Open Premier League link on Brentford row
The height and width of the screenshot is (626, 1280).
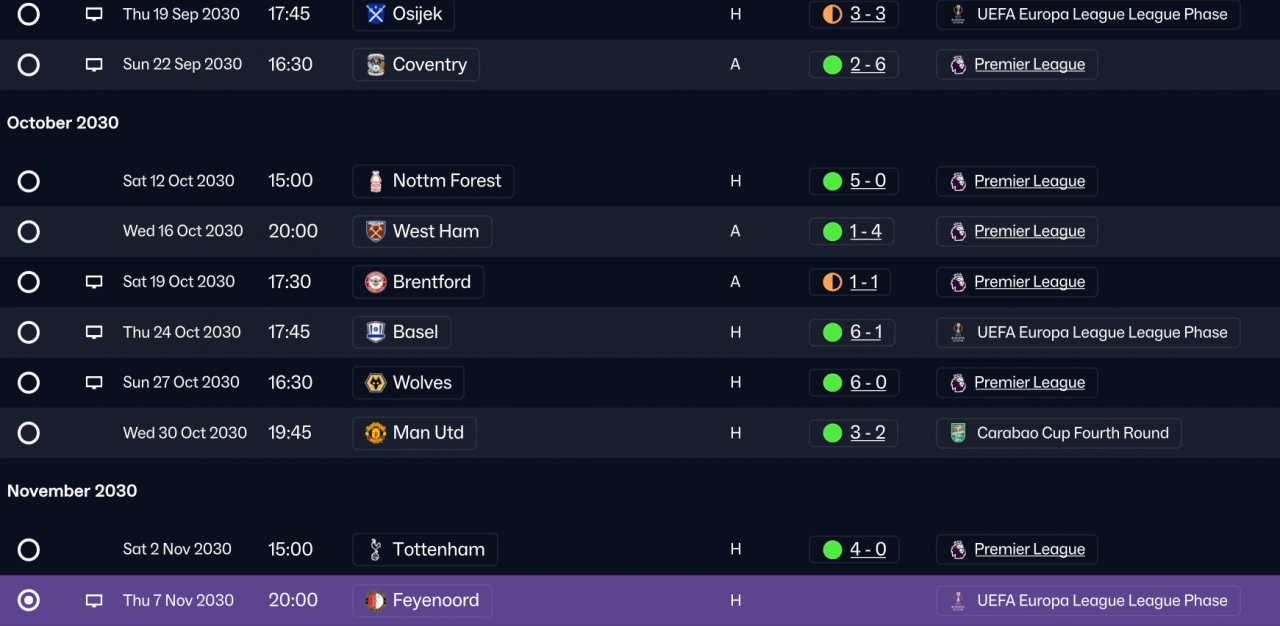point(1029,282)
